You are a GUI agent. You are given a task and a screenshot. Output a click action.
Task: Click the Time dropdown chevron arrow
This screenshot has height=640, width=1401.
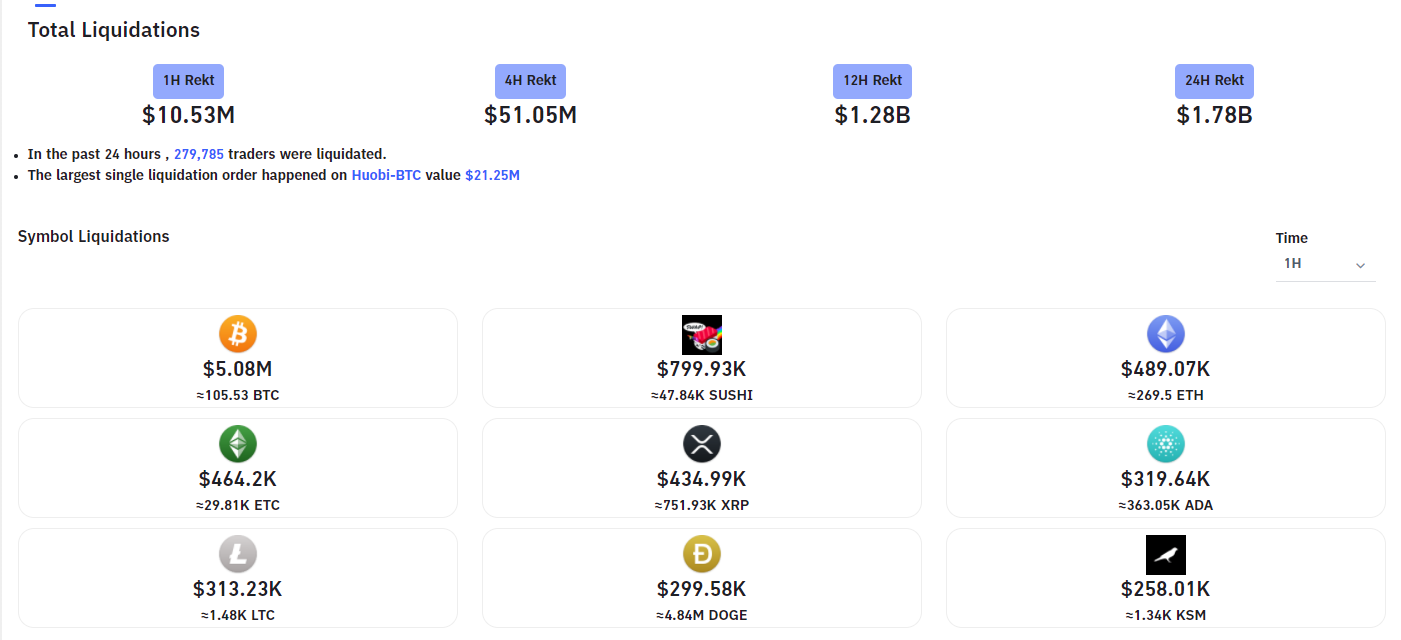coord(1360,265)
